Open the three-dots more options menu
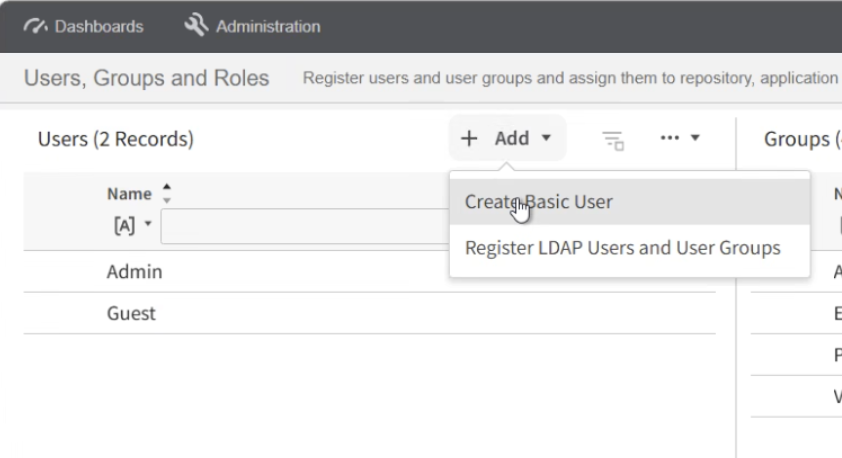 coord(670,138)
